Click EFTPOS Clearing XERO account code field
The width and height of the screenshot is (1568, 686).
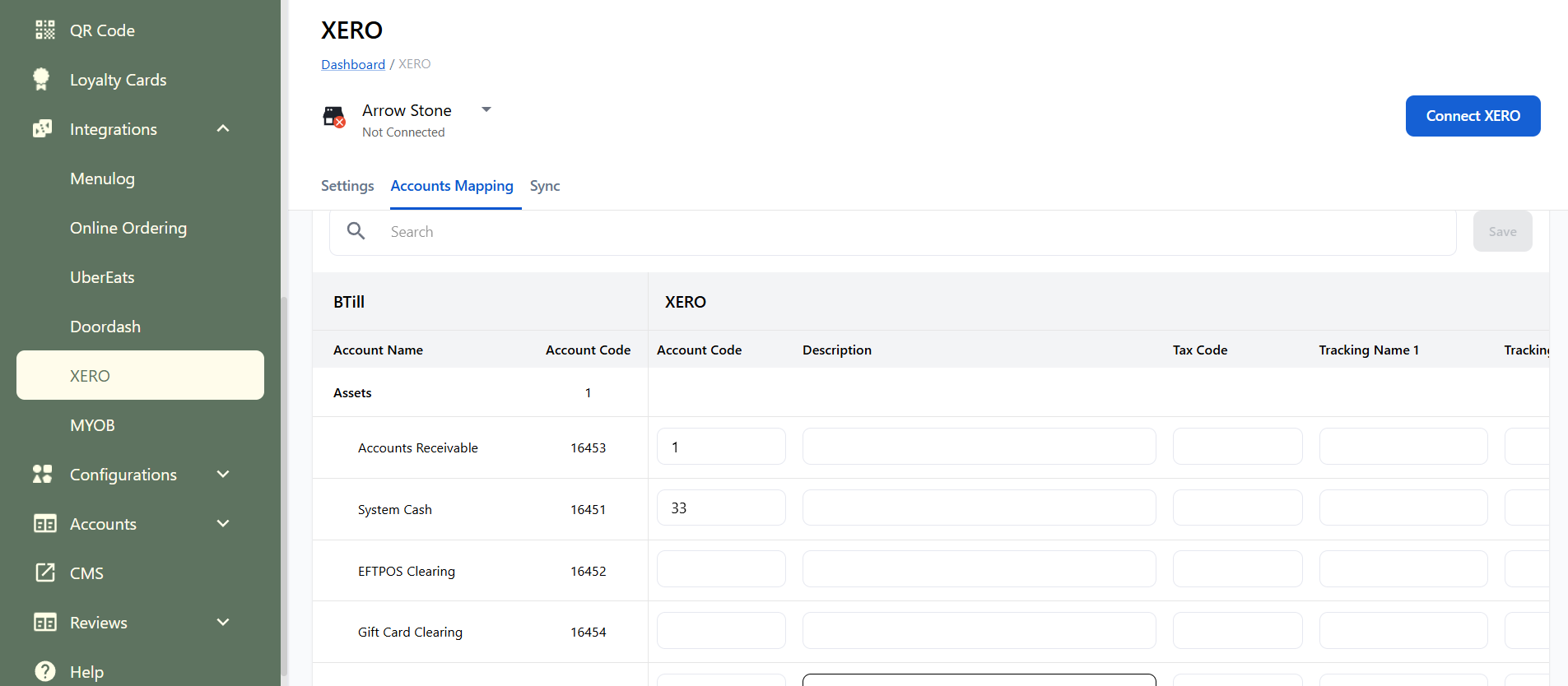[x=721, y=568]
